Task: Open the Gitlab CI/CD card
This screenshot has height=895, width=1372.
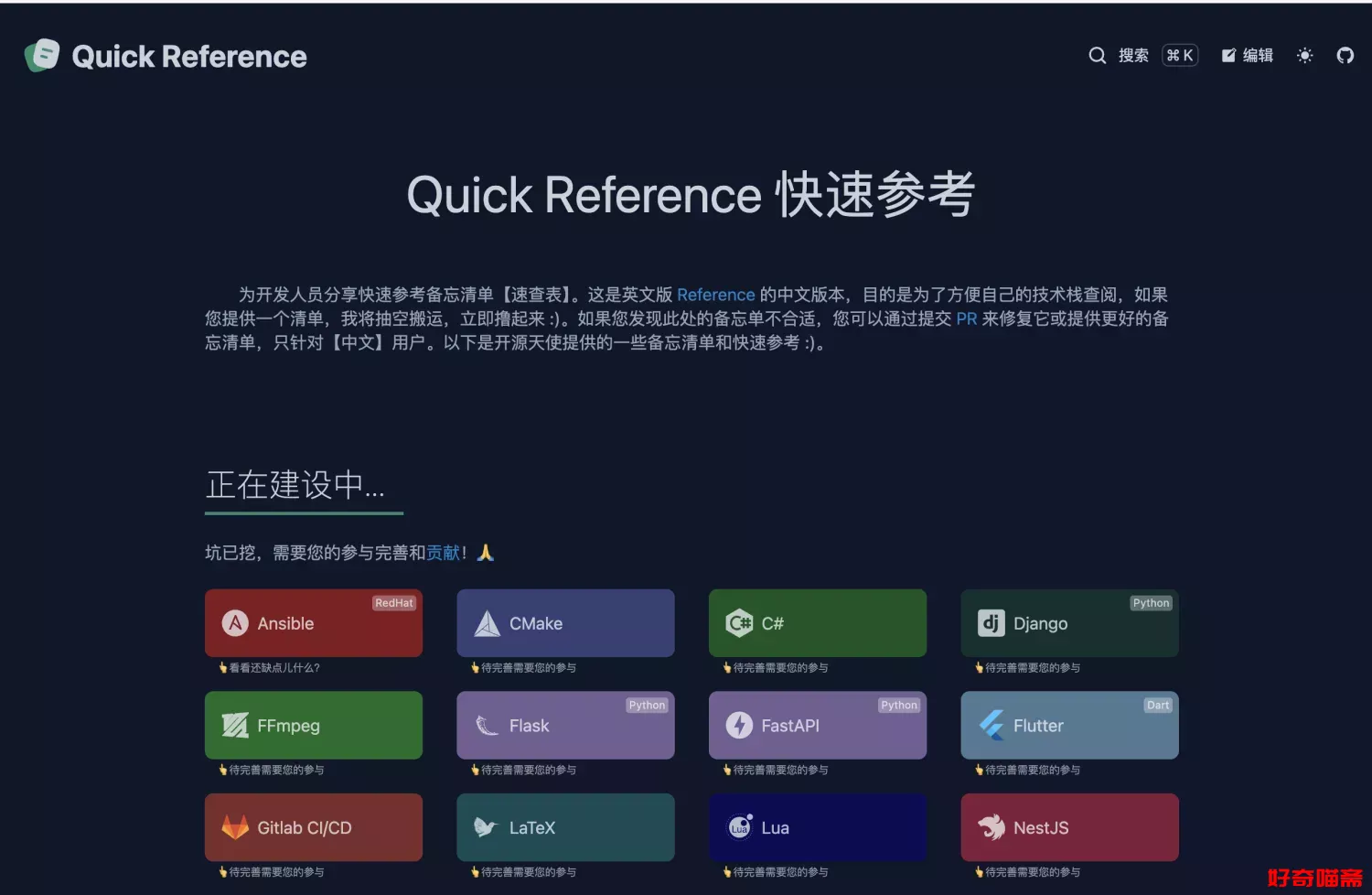Action: coord(314,827)
